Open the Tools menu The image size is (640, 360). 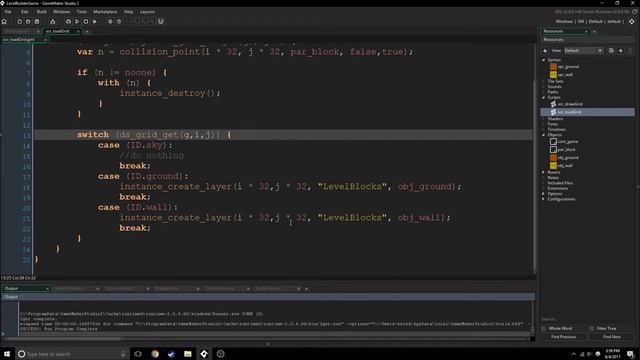pyautogui.click(x=82, y=12)
